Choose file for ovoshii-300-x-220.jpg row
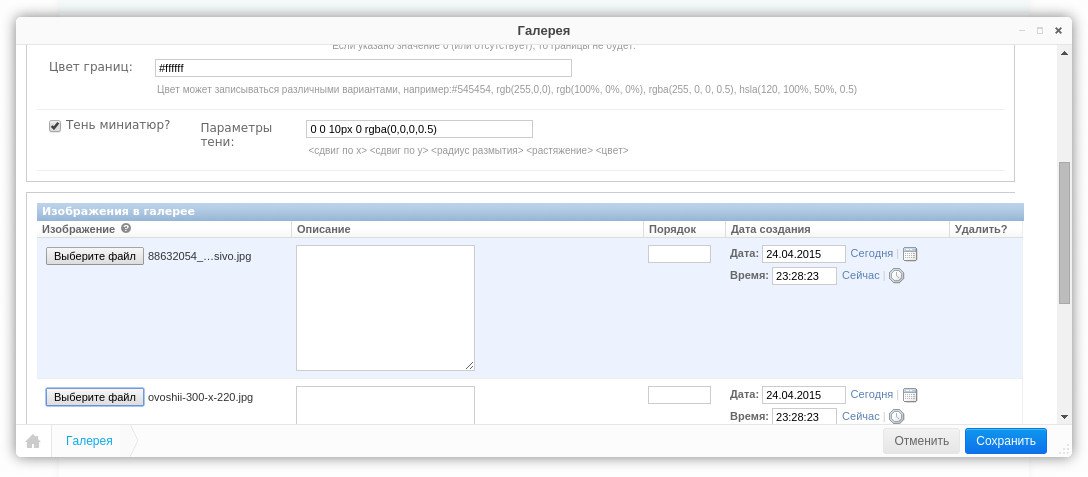This screenshot has height=477, width=1088. tap(94, 397)
